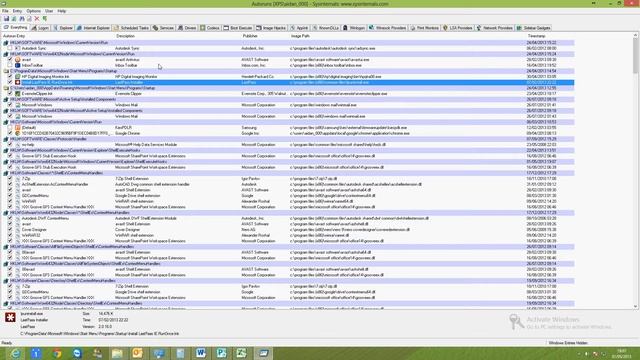The width and height of the screenshot is (640, 360).
Task: Click the EvernoteClipper entry icon
Action: click(18, 93)
